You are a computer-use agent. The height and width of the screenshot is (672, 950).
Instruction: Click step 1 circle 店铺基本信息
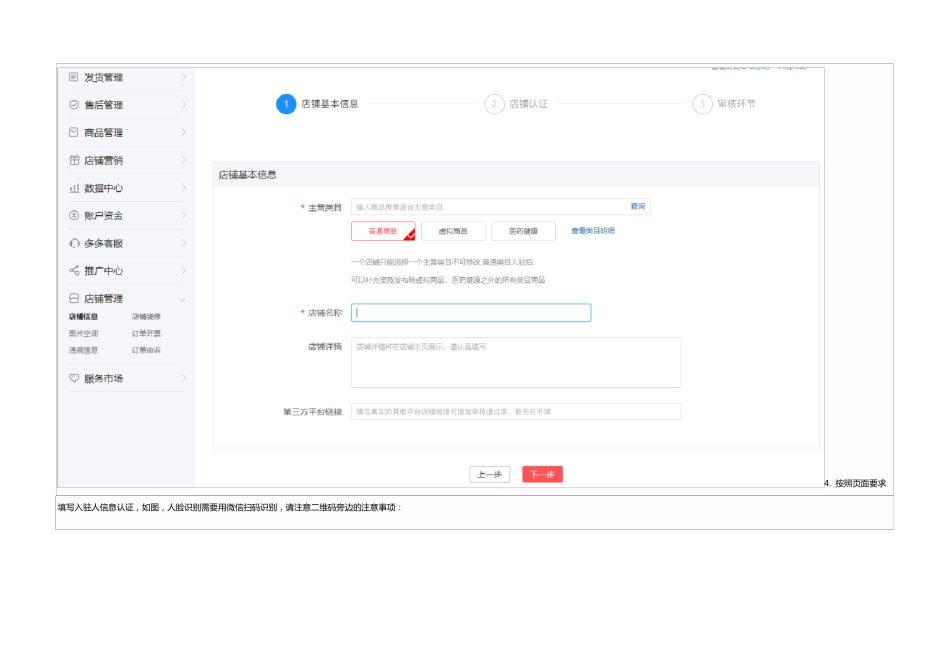pos(286,104)
